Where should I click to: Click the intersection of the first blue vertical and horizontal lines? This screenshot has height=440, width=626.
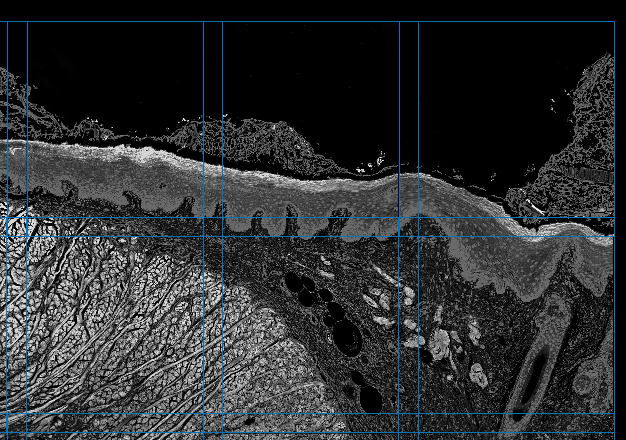[x=222, y=237]
